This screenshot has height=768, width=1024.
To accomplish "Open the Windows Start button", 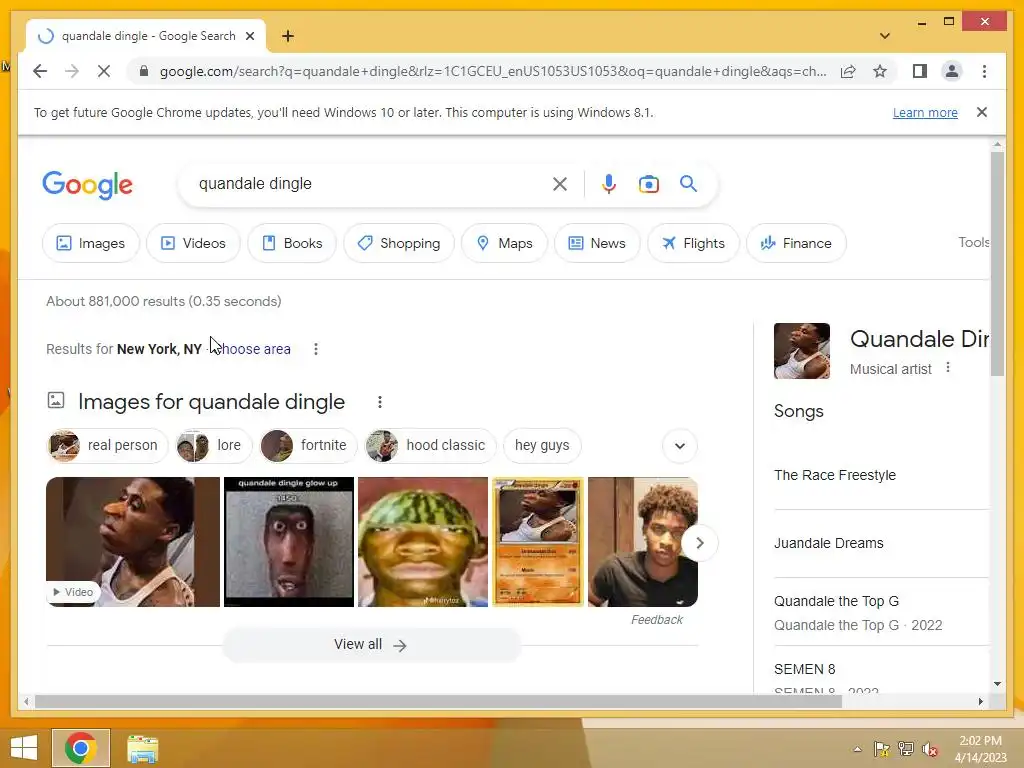I will point(24,748).
